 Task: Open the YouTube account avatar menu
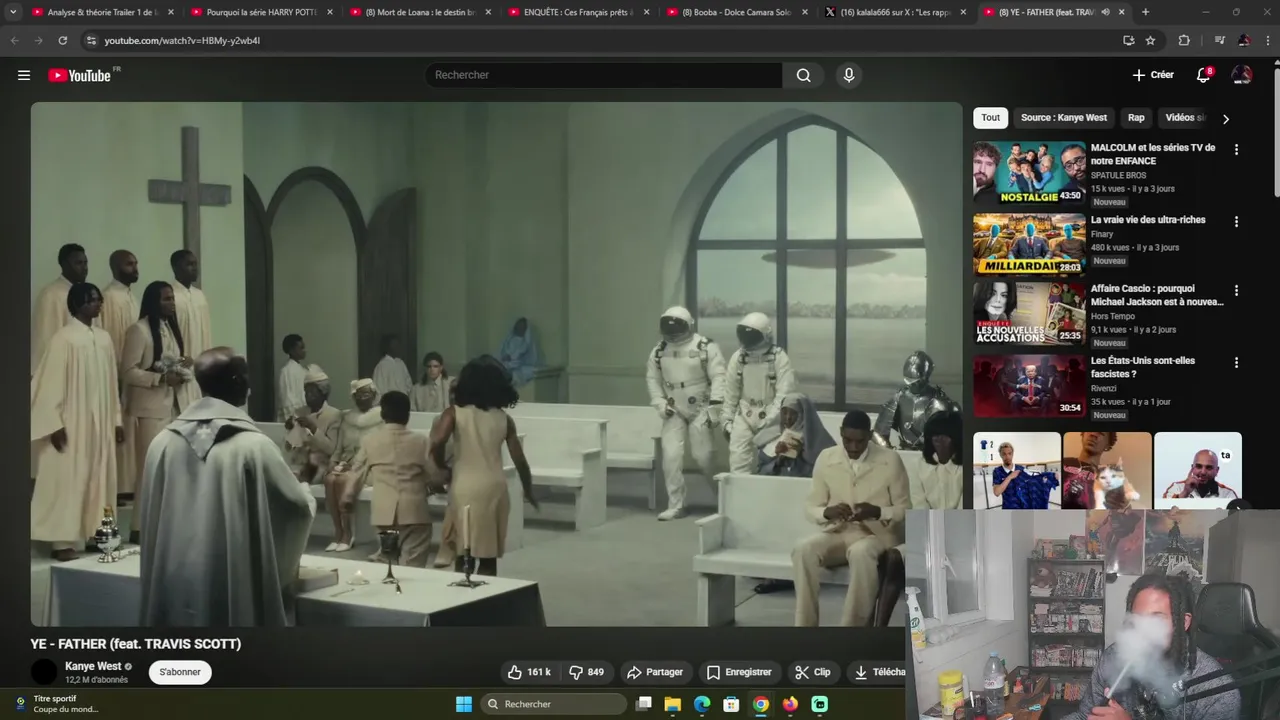coord(1241,75)
